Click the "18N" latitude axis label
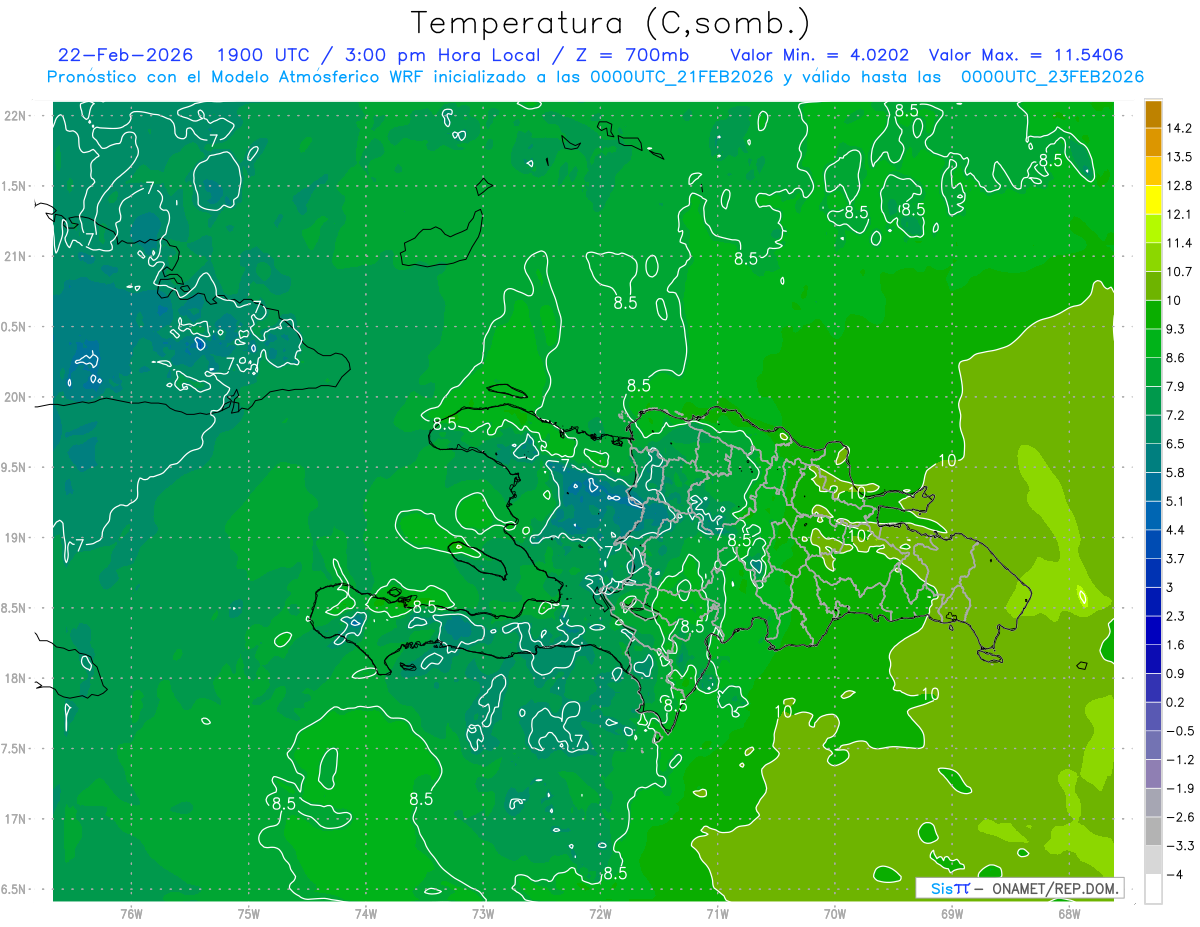The width and height of the screenshot is (1200, 927). (17, 678)
